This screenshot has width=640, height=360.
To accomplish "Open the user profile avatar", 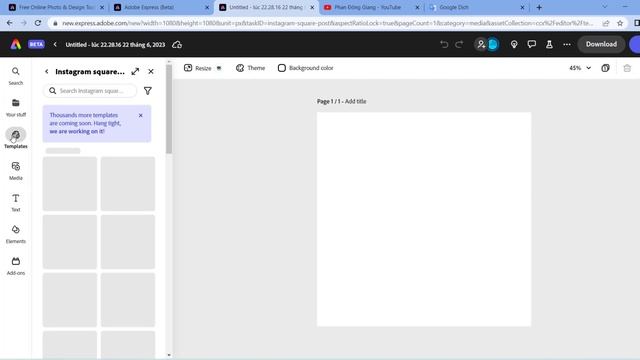I will click(493, 44).
